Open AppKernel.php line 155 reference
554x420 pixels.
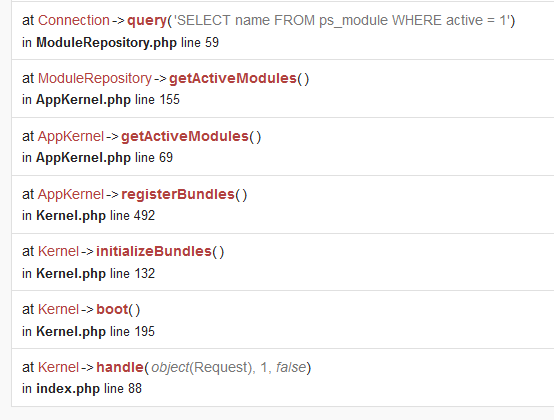101,100
